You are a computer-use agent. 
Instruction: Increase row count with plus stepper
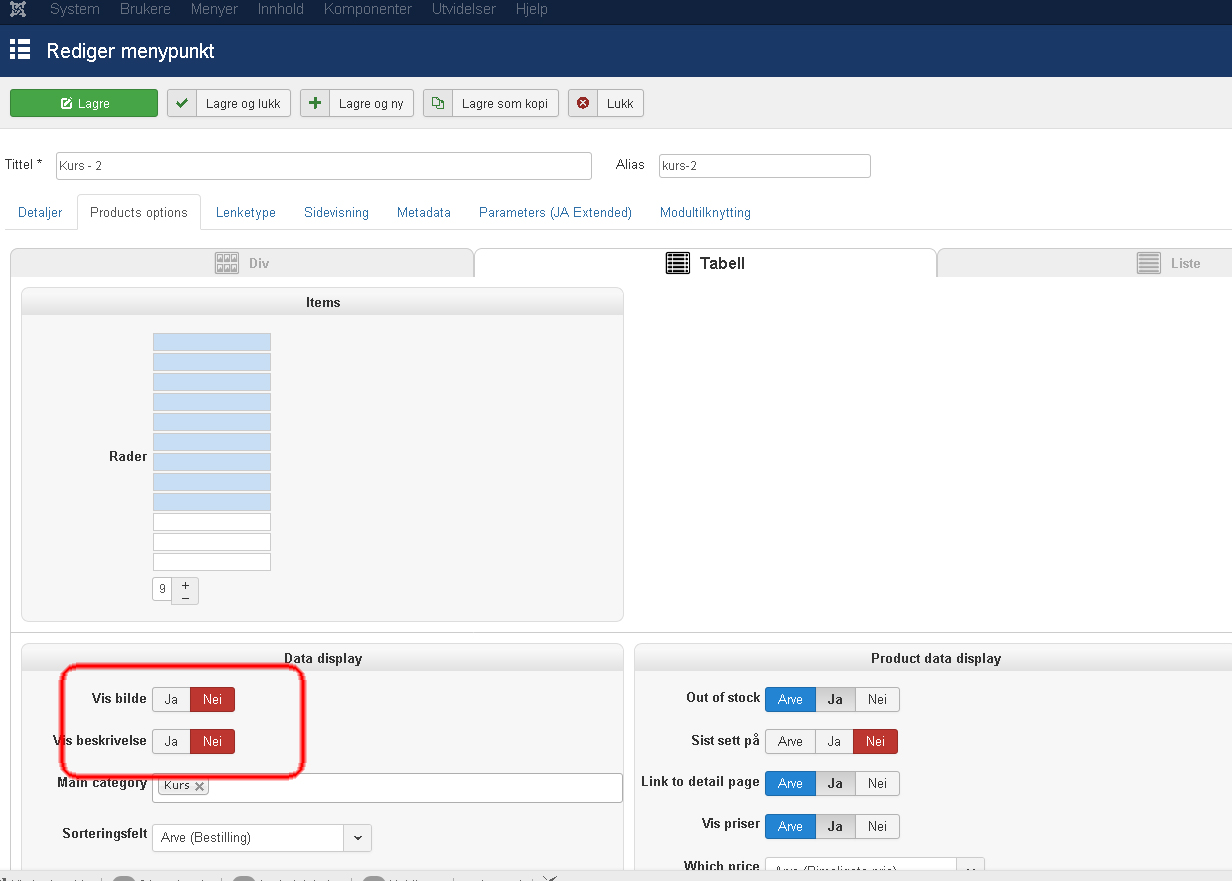click(x=185, y=584)
